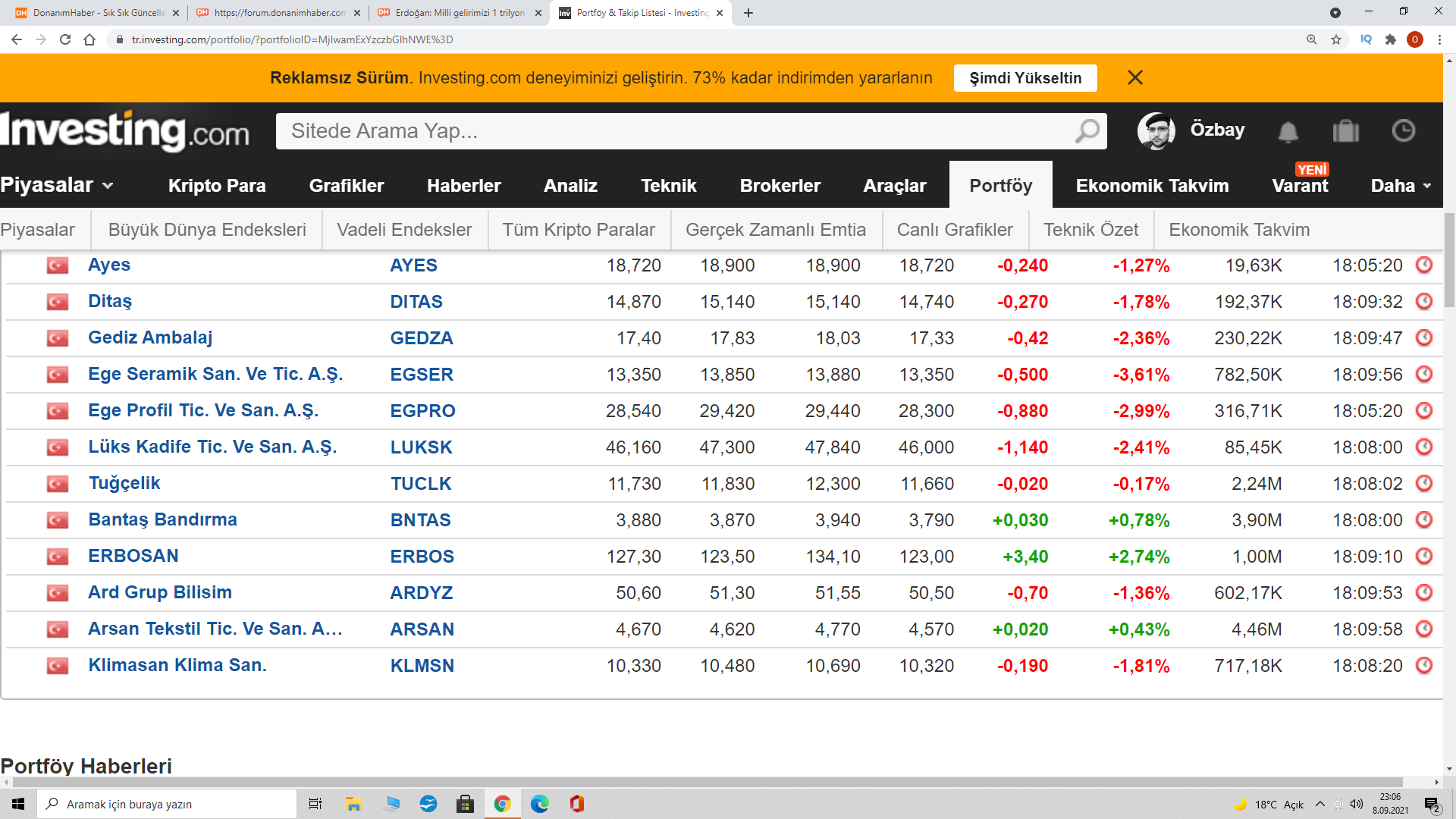Switch to the Erdoğan: Milli gelirimizi browser tab
This screenshot has height=819, width=1456.
[x=460, y=13]
